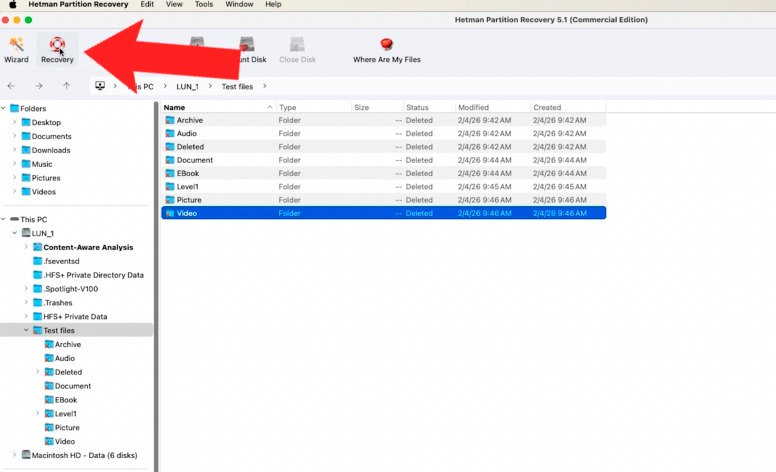Select Videos in the Folders tree
The width and height of the screenshot is (776, 472).
pos(39,192)
